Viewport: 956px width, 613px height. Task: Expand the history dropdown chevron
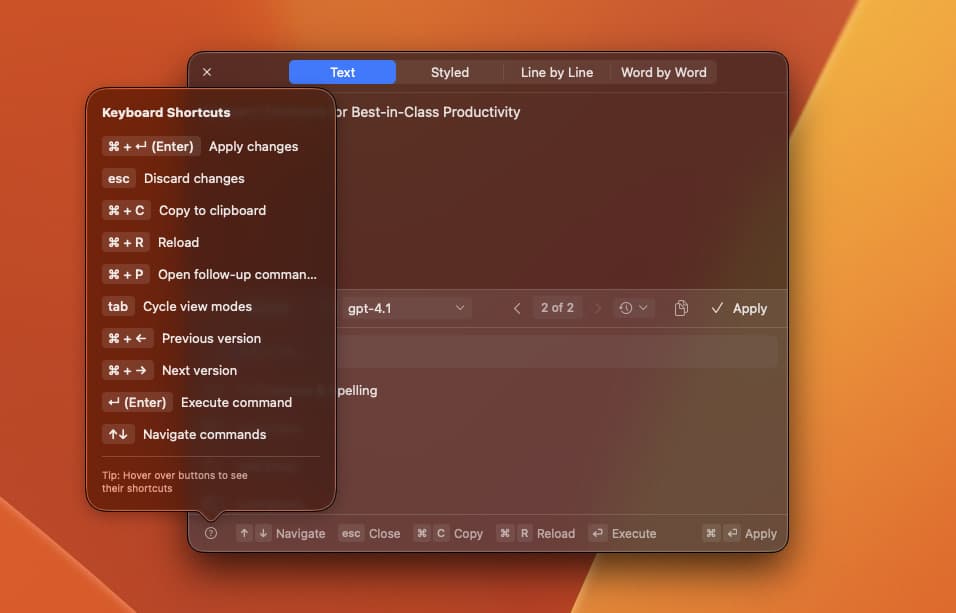pos(644,308)
